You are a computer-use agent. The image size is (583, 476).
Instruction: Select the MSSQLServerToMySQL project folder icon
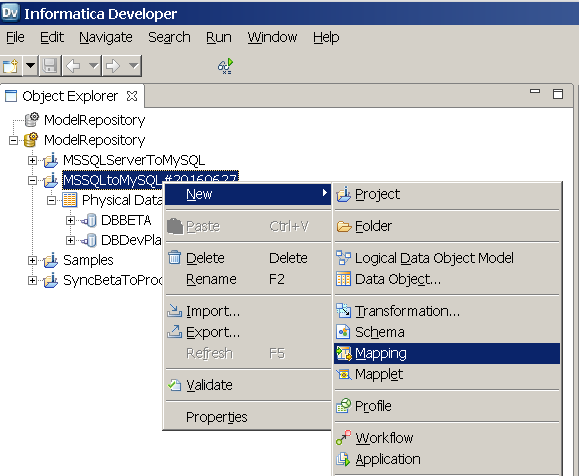point(51,160)
